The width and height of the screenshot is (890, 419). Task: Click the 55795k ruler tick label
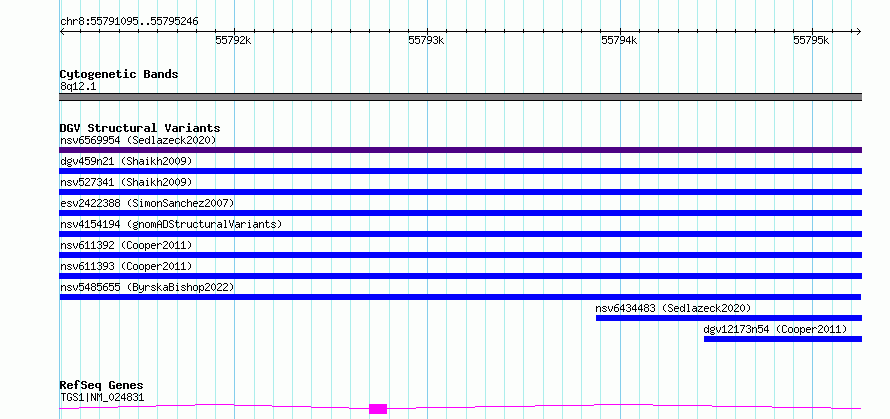click(x=812, y=40)
